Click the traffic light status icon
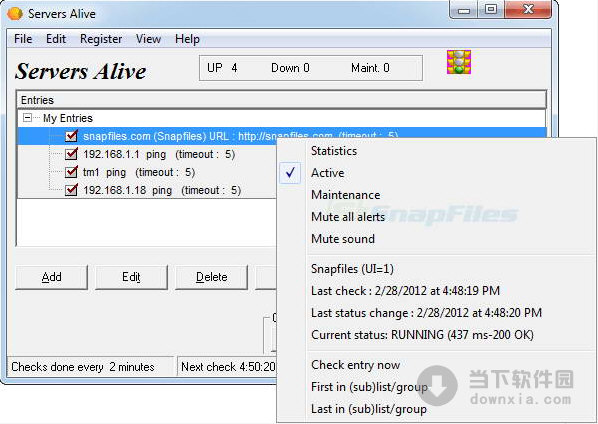Screen dimensions: 598x424 point(459,62)
